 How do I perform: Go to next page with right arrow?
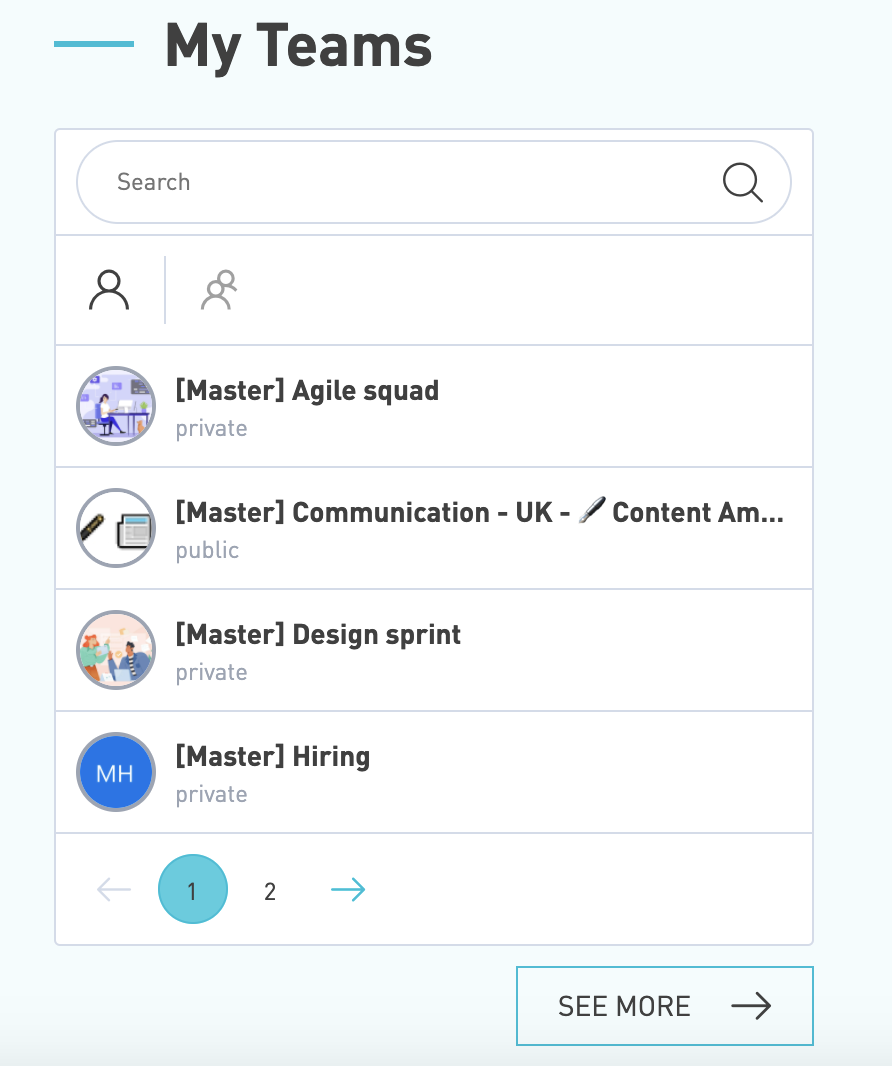[348, 889]
